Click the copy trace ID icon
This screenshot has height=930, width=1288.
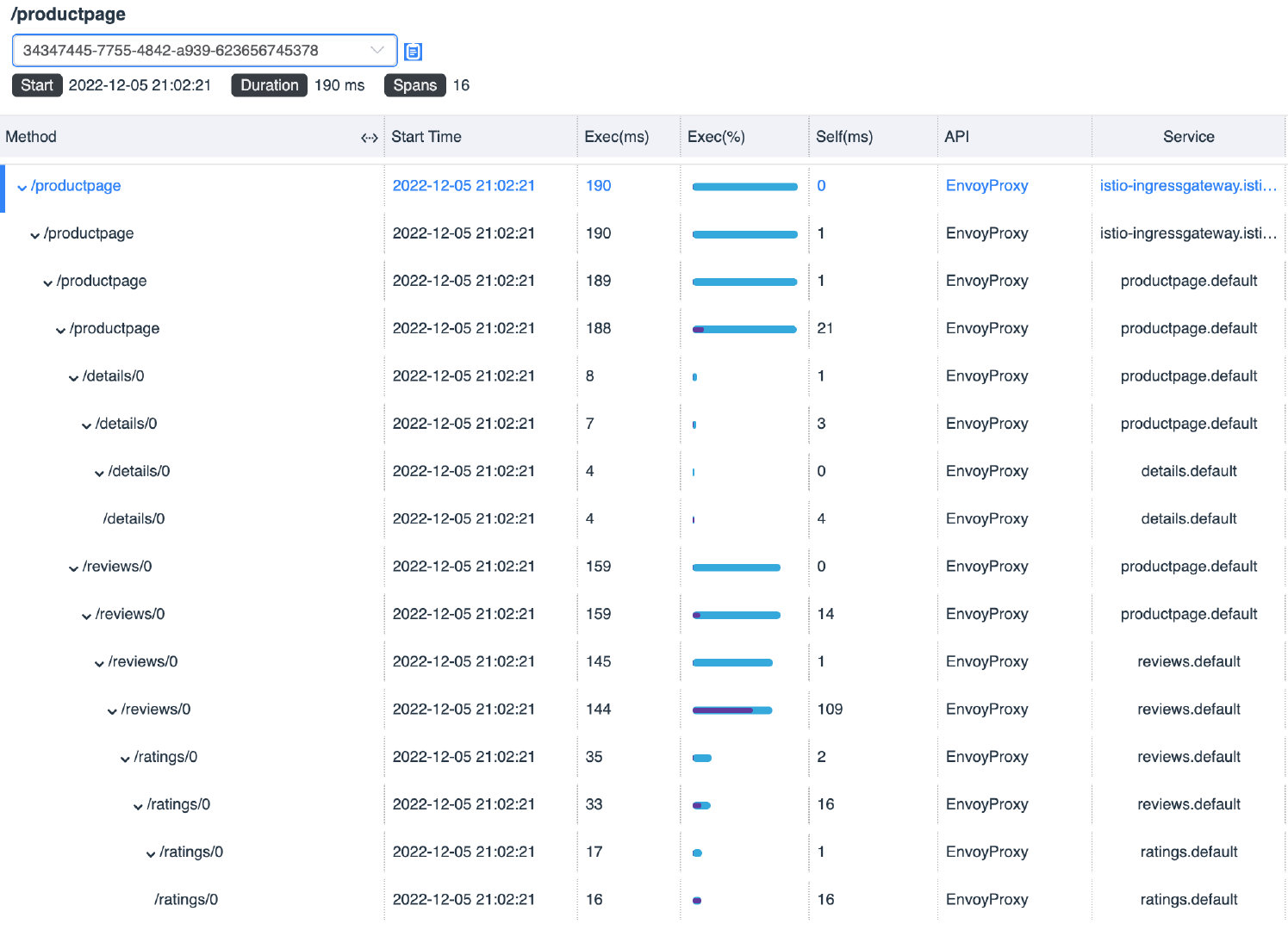pos(414,52)
